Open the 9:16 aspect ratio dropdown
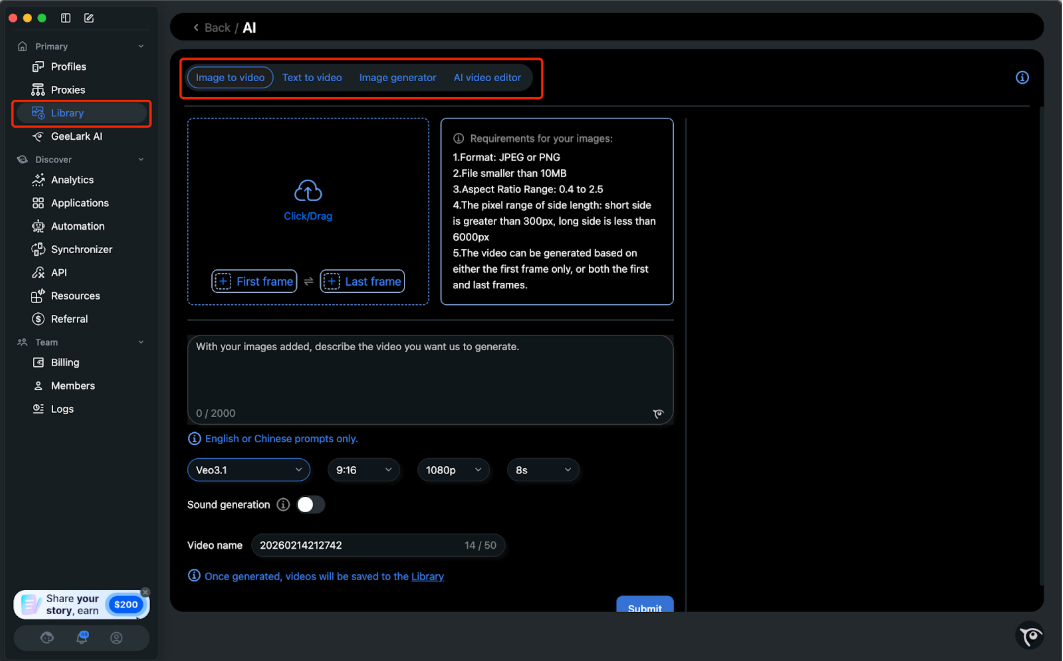The image size is (1063, 661). [x=363, y=470]
